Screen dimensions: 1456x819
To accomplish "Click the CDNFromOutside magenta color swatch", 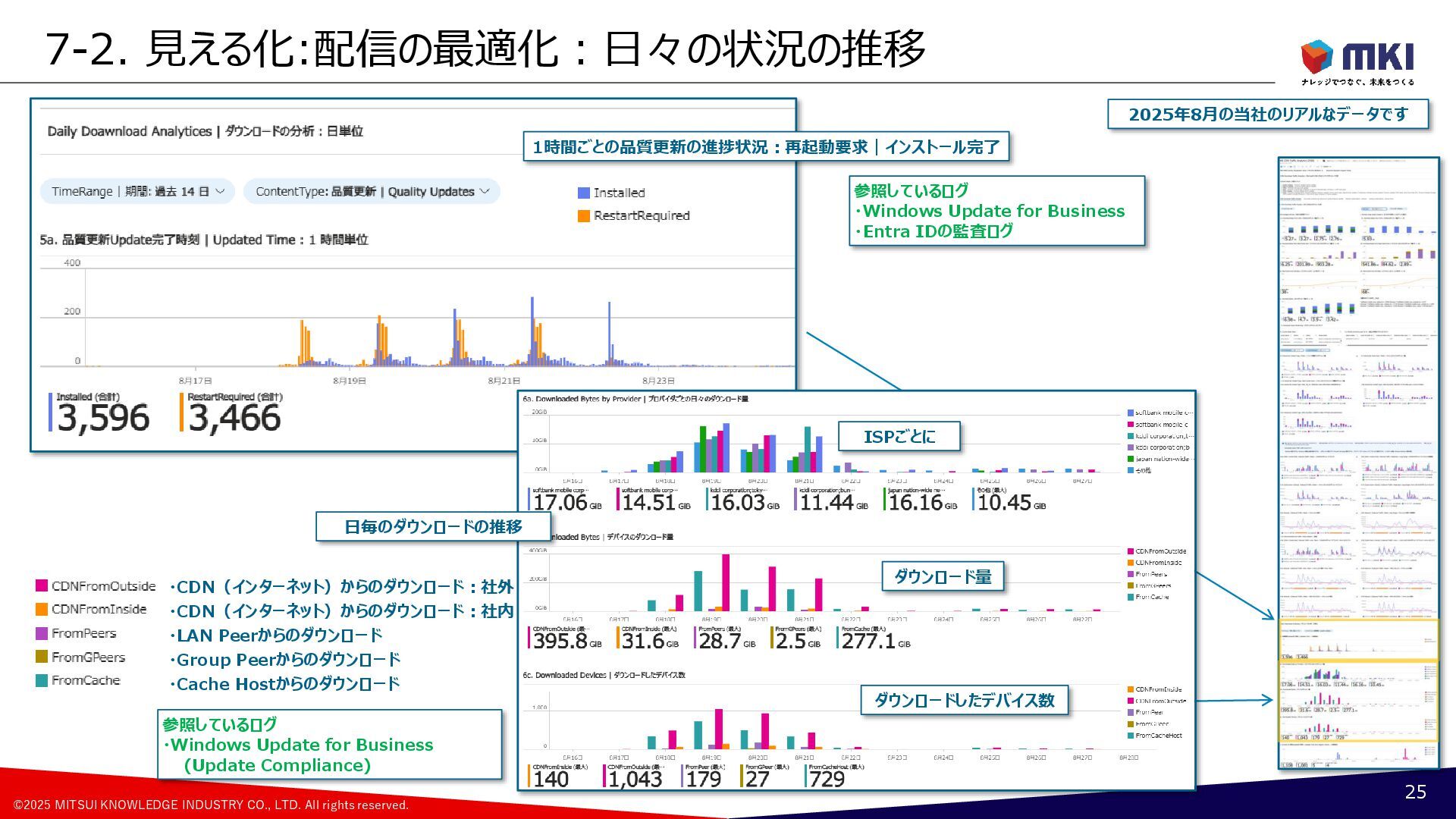I will pyautogui.click(x=42, y=585).
